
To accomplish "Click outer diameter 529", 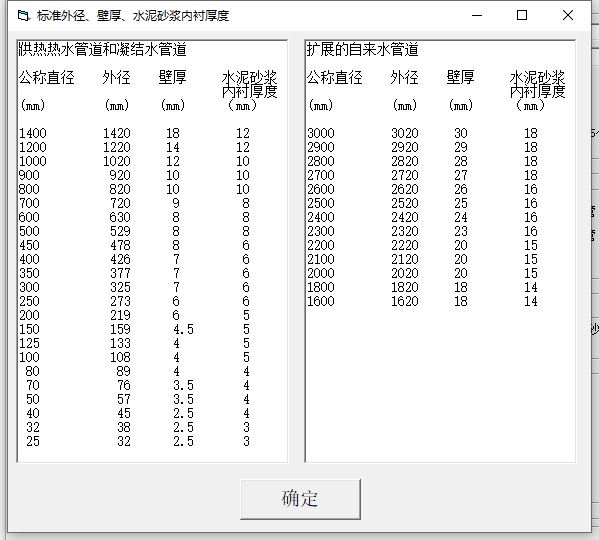I will (x=120, y=231).
